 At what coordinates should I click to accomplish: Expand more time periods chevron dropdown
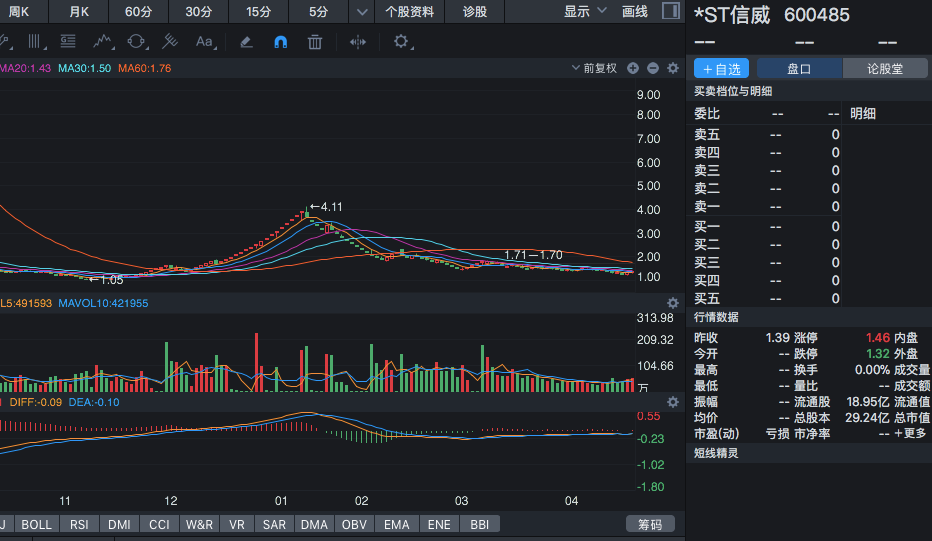pos(362,11)
